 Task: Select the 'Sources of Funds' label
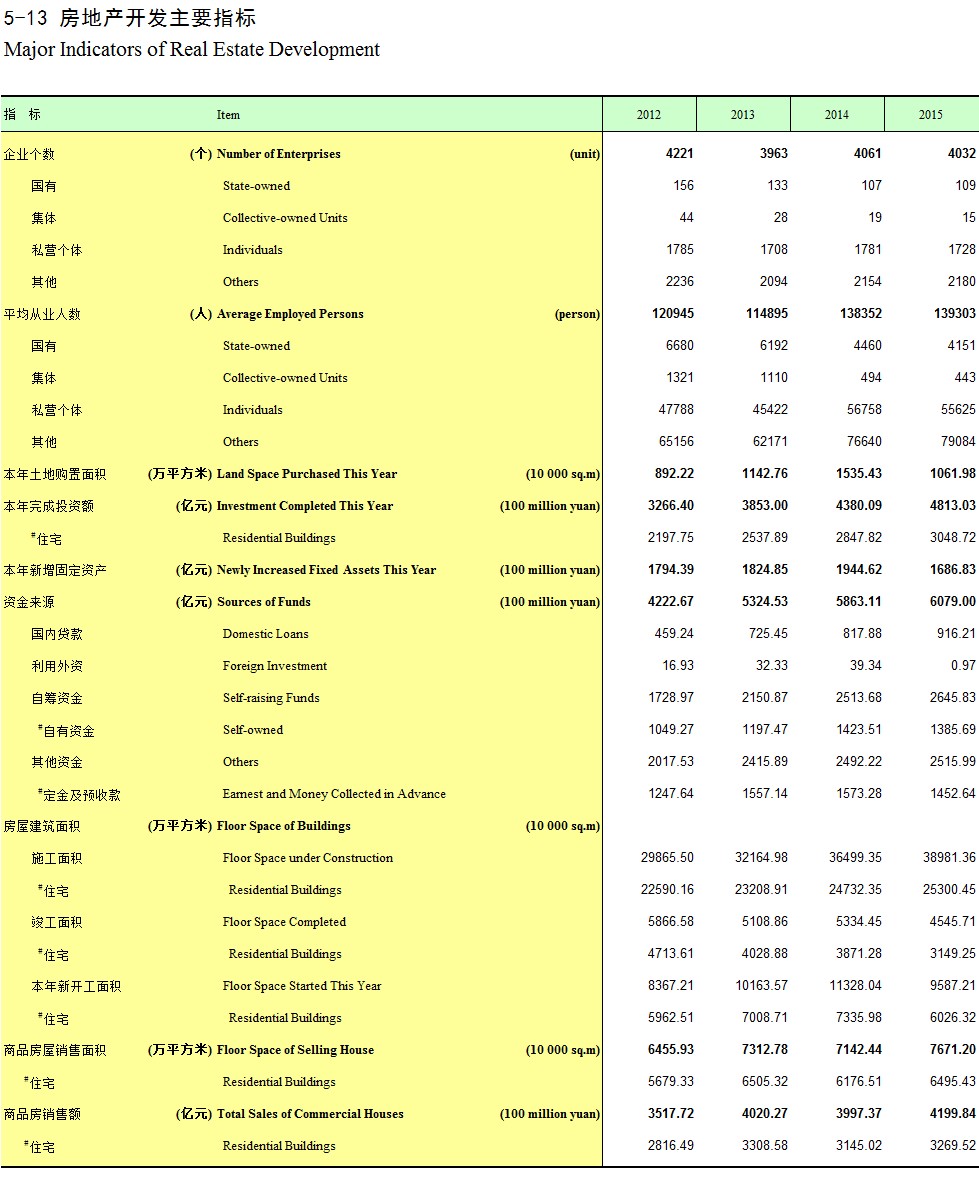263,602
